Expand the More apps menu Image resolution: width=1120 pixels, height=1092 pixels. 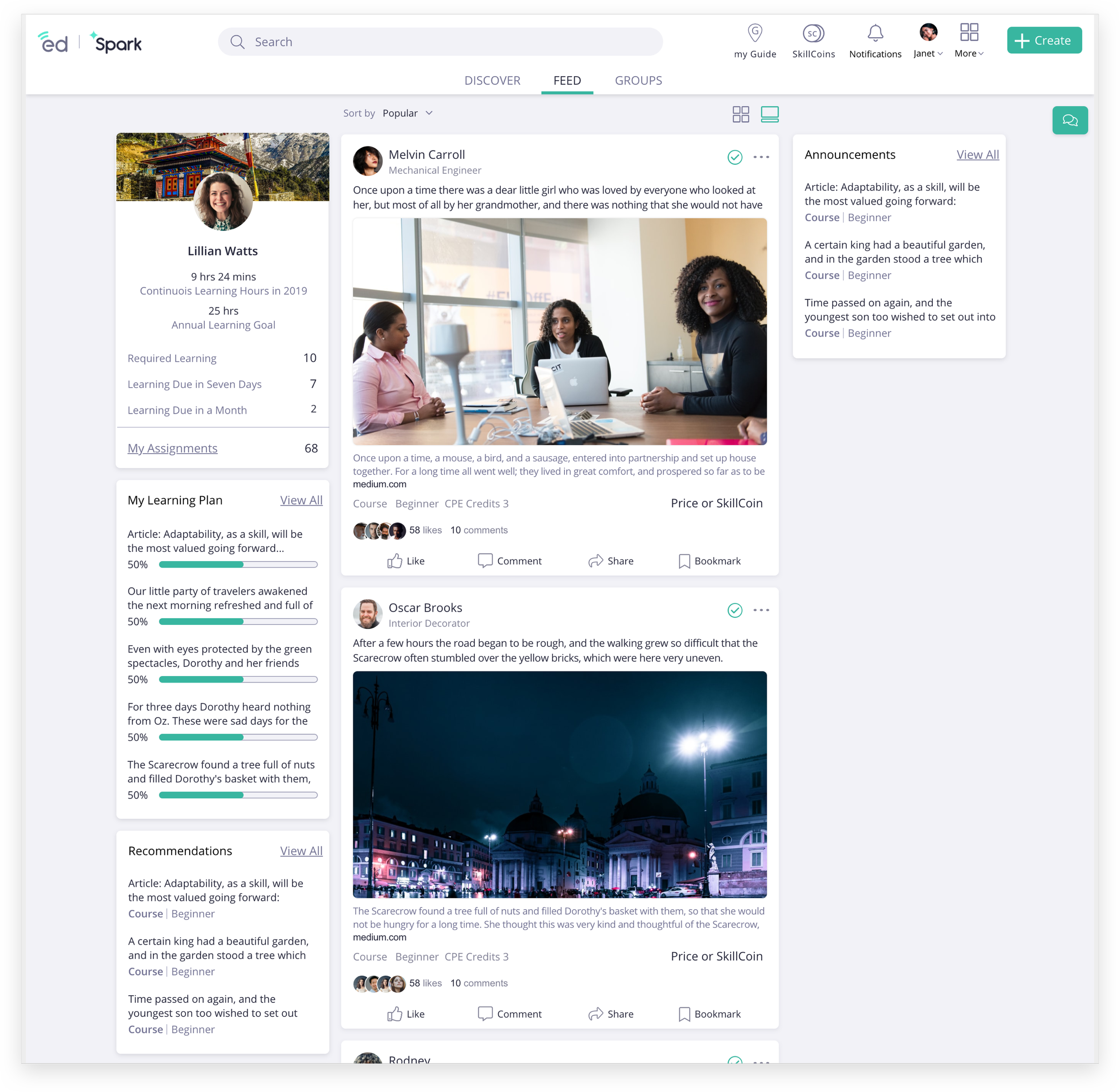pyautogui.click(x=969, y=53)
